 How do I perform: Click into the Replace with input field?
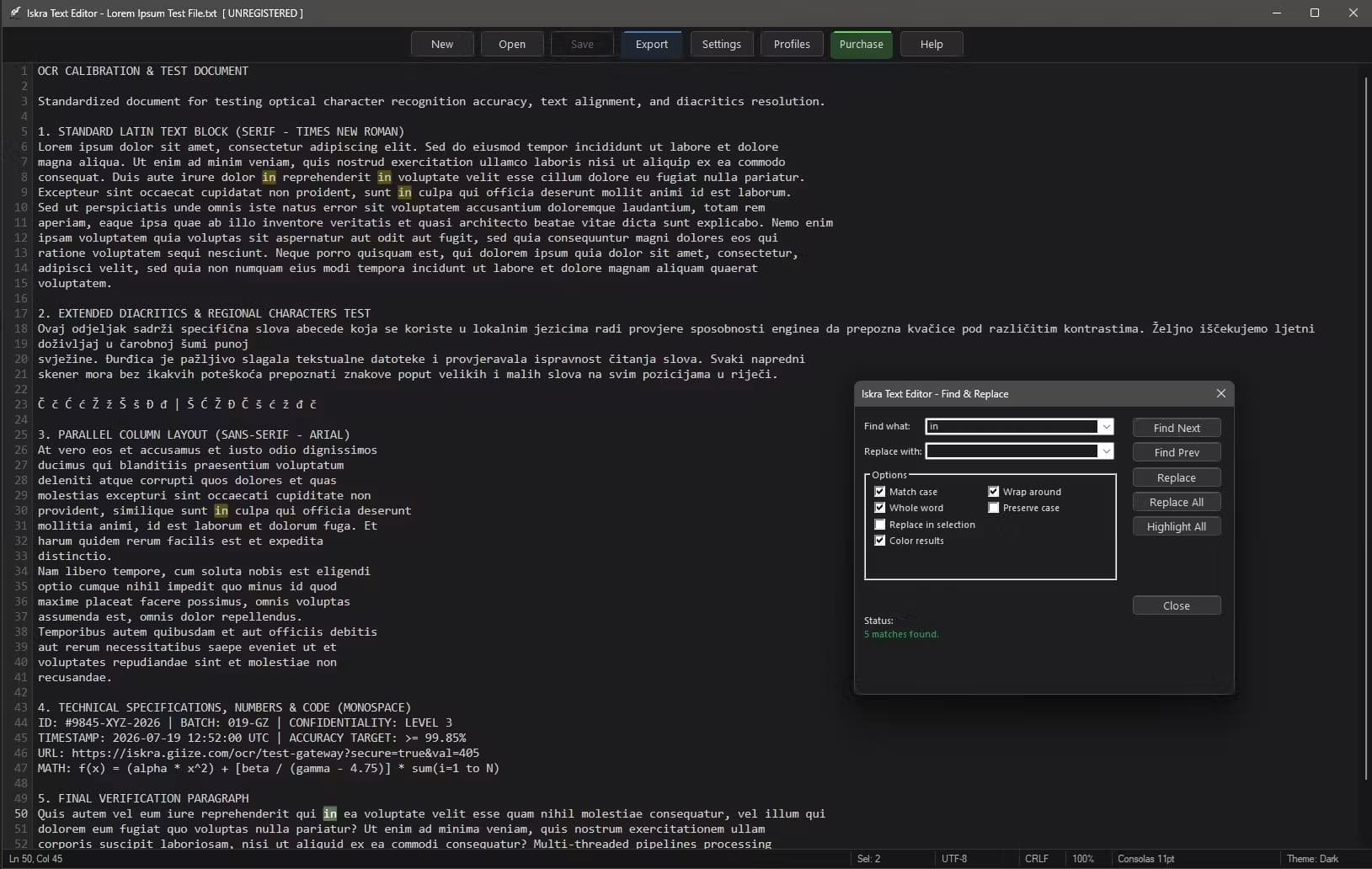(x=1012, y=451)
